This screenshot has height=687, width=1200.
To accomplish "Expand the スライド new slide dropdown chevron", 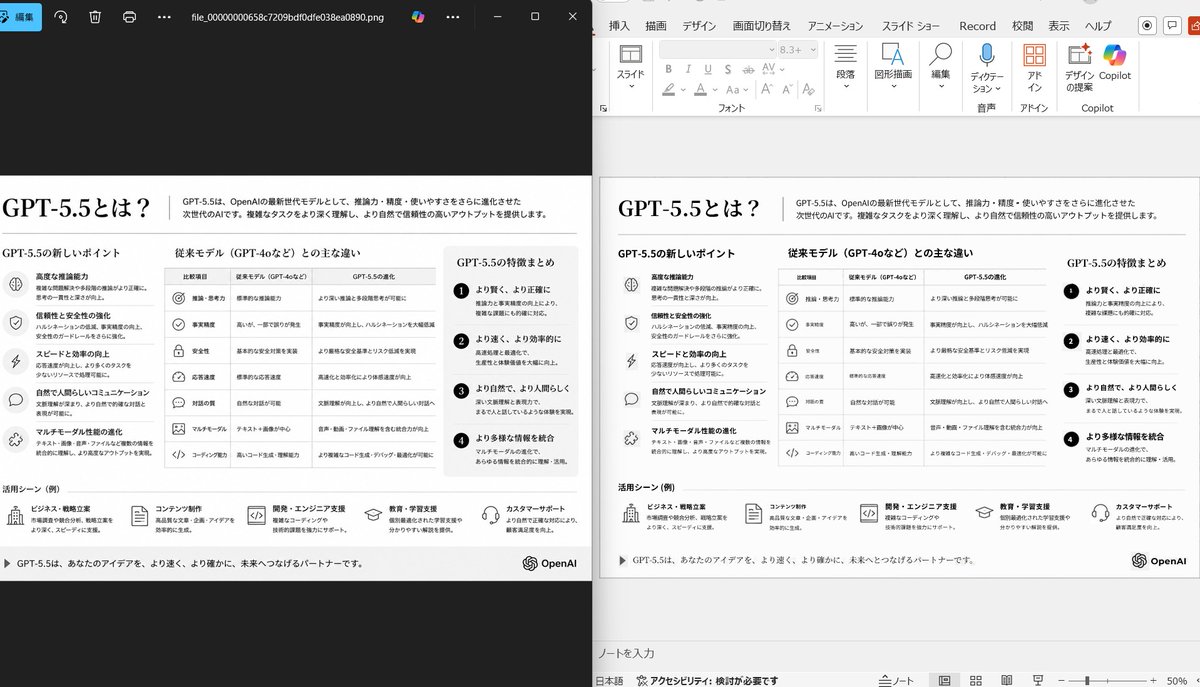I will pyautogui.click(x=632, y=86).
